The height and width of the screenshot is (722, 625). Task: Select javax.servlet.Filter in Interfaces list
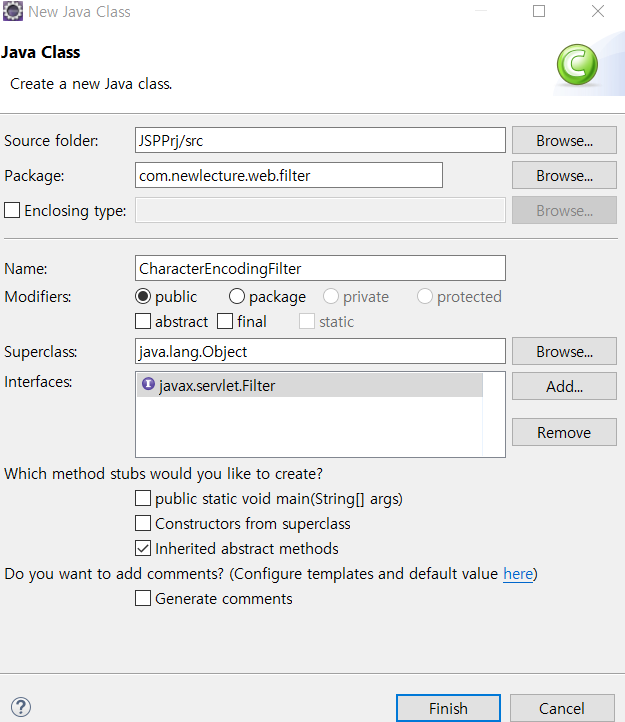tap(310, 385)
